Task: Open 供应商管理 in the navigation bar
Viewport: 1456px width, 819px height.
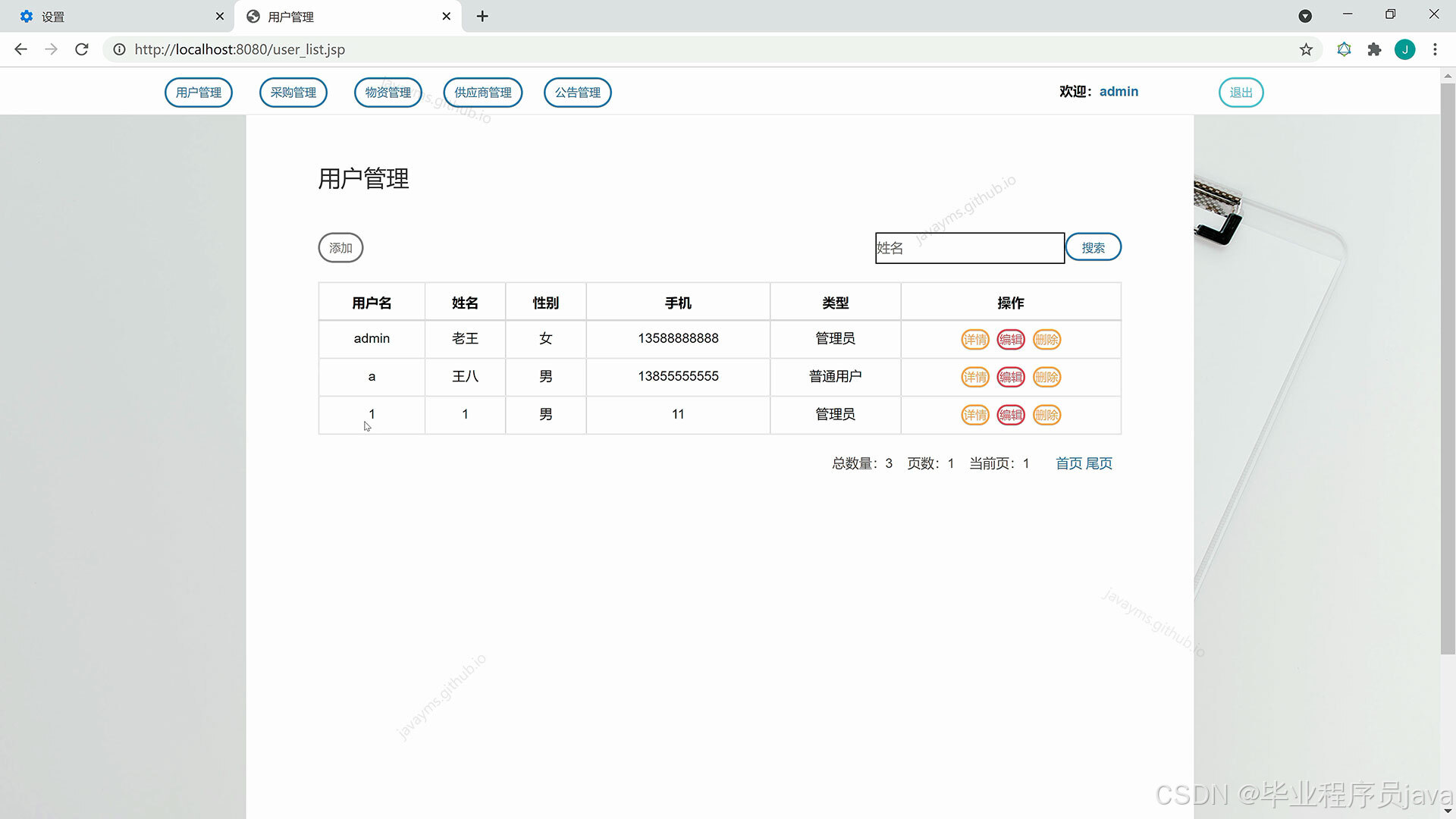Action: [x=483, y=93]
